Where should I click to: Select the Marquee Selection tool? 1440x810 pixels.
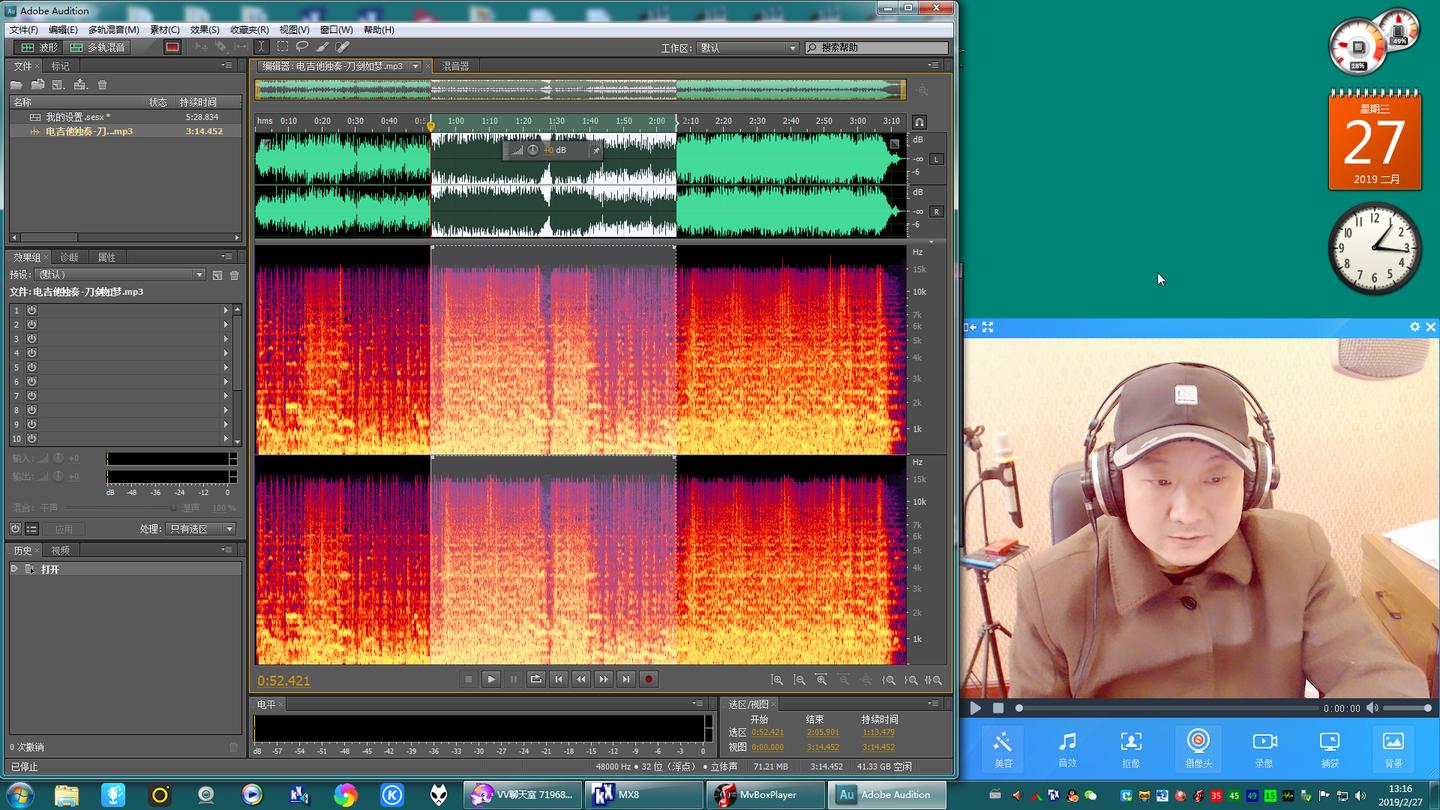click(x=282, y=47)
